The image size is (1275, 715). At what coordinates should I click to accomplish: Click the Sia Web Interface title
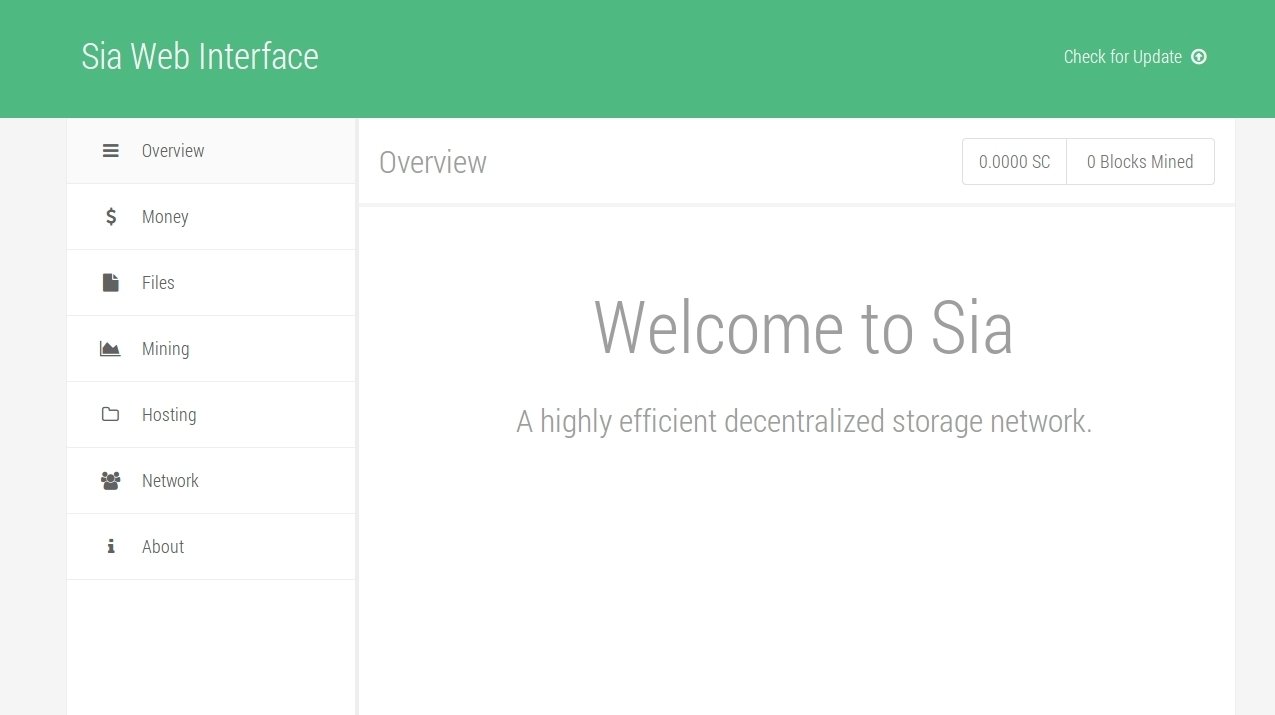[200, 56]
